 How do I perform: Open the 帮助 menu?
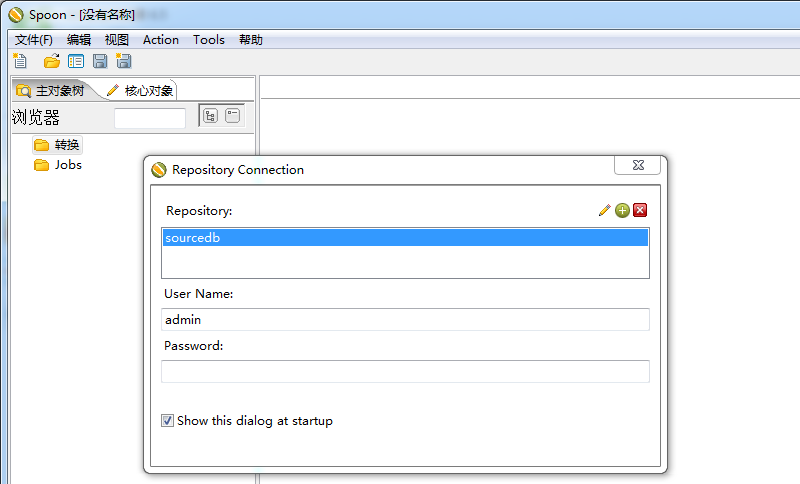251,40
